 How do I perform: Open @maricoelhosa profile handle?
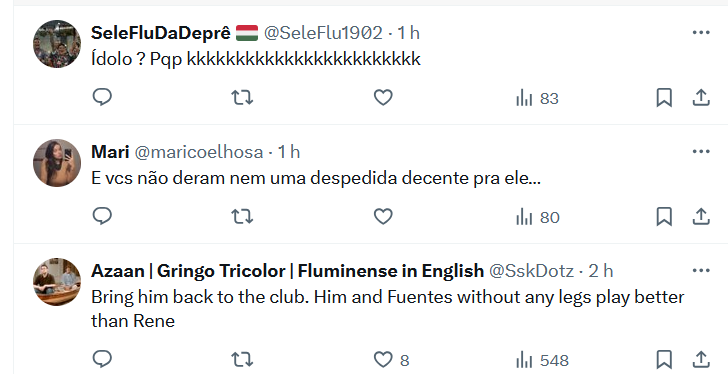click(199, 152)
